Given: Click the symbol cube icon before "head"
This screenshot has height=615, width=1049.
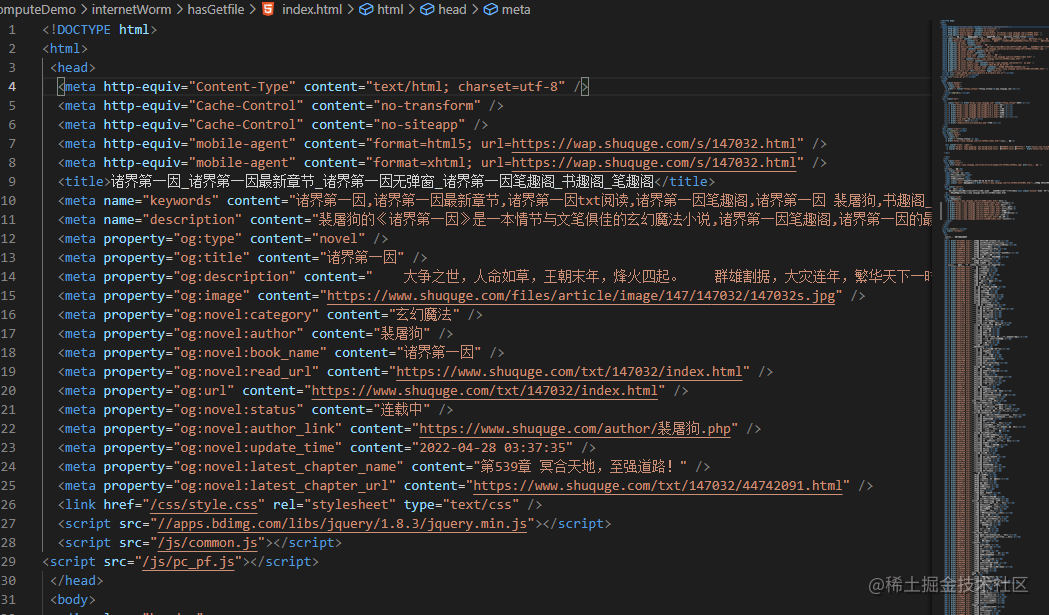Looking at the screenshot, I should 427,9.
